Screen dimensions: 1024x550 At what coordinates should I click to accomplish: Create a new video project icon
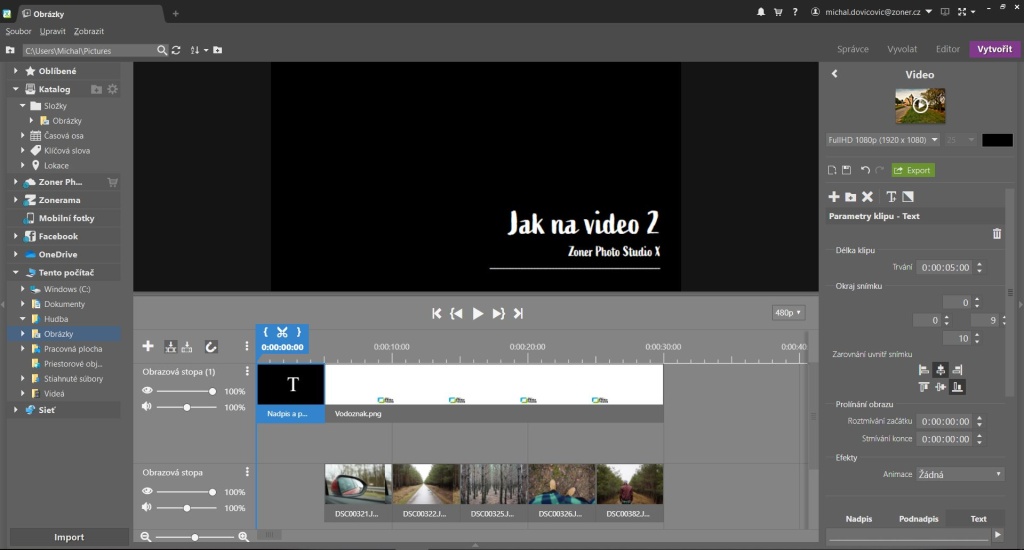click(832, 170)
